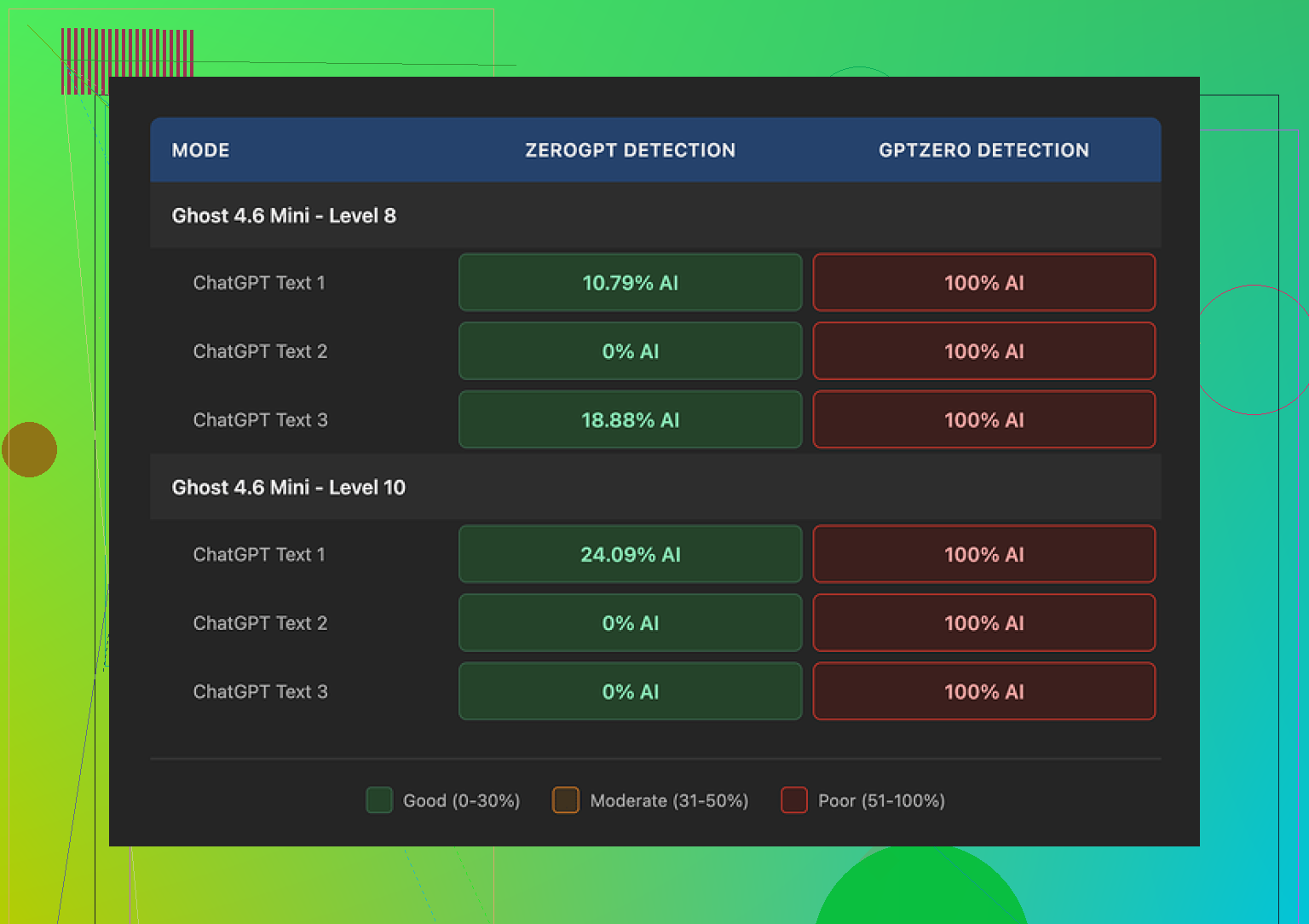The height and width of the screenshot is (924, 1309).
Task: Collapse the Ghost 4.6 Mini - Level 10 section
Action: [289, 488]
